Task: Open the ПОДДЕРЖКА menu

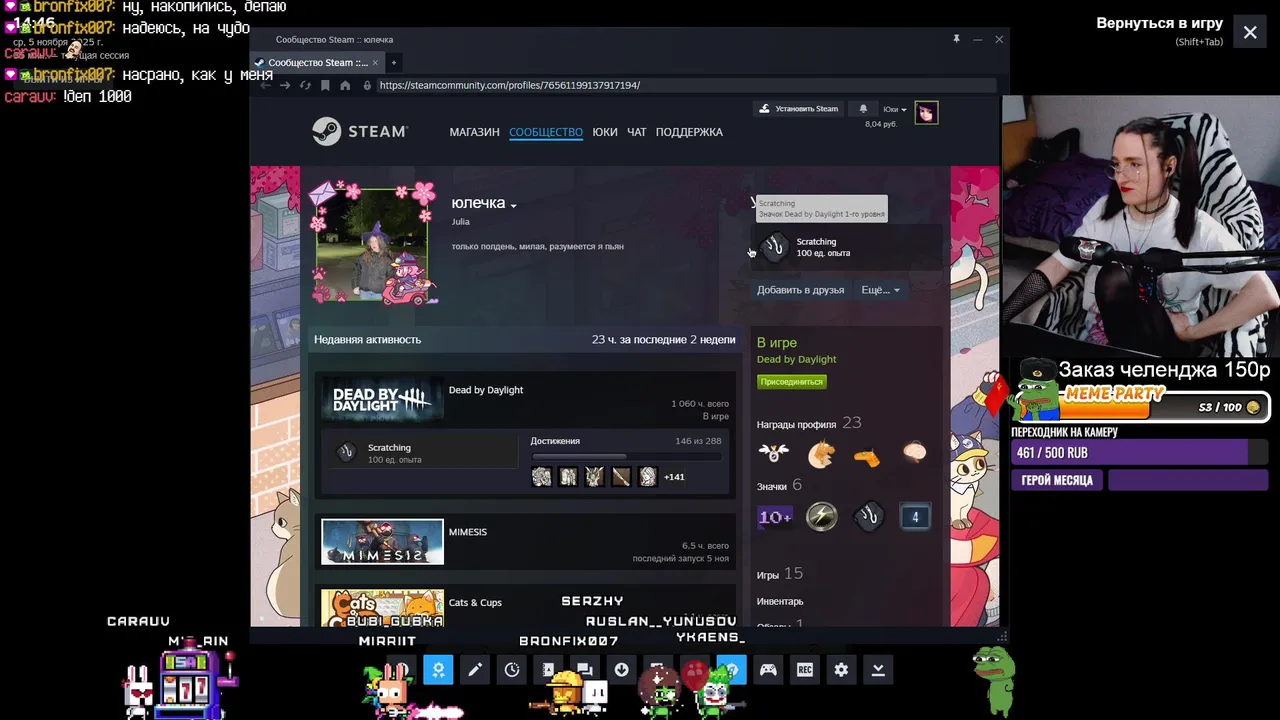Action: 689,132
